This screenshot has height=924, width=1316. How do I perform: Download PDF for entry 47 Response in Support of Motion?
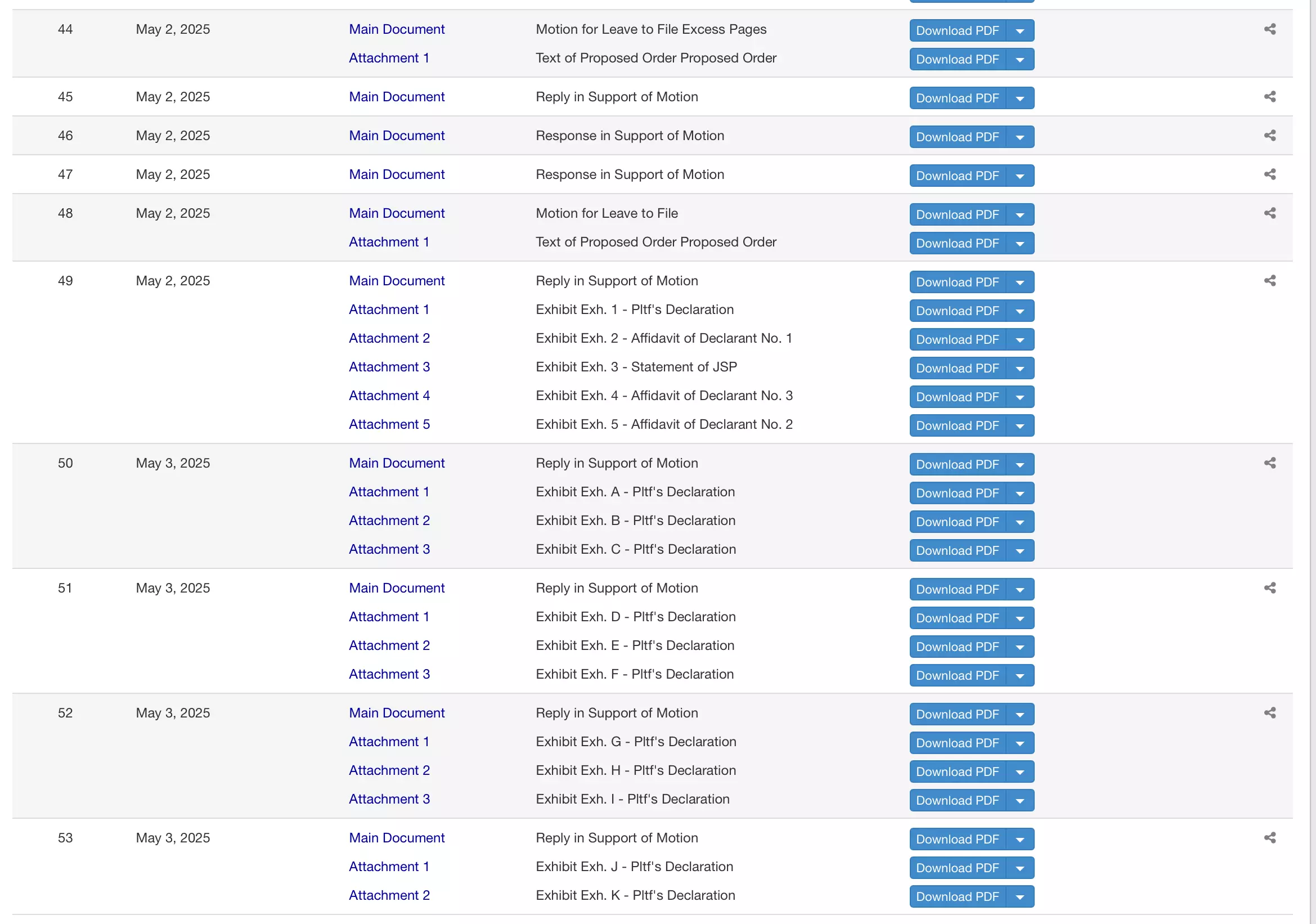click(957, 177)
